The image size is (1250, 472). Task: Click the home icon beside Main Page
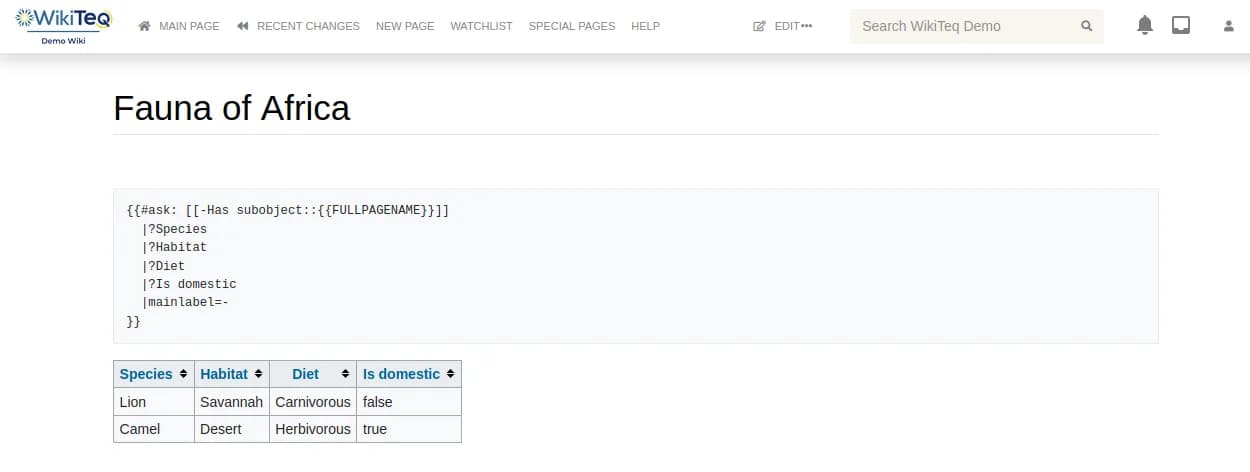[145, 26]
